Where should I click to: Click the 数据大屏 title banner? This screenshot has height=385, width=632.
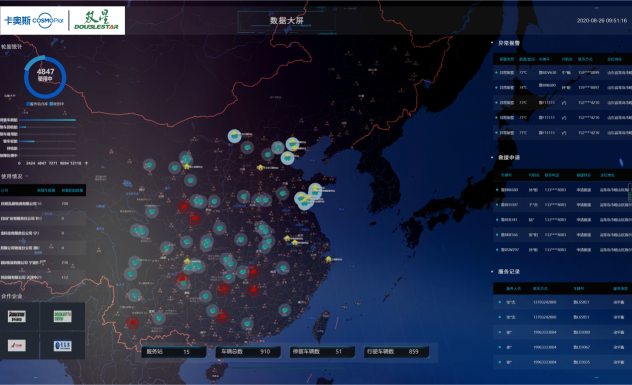click(x=287, y=21)
